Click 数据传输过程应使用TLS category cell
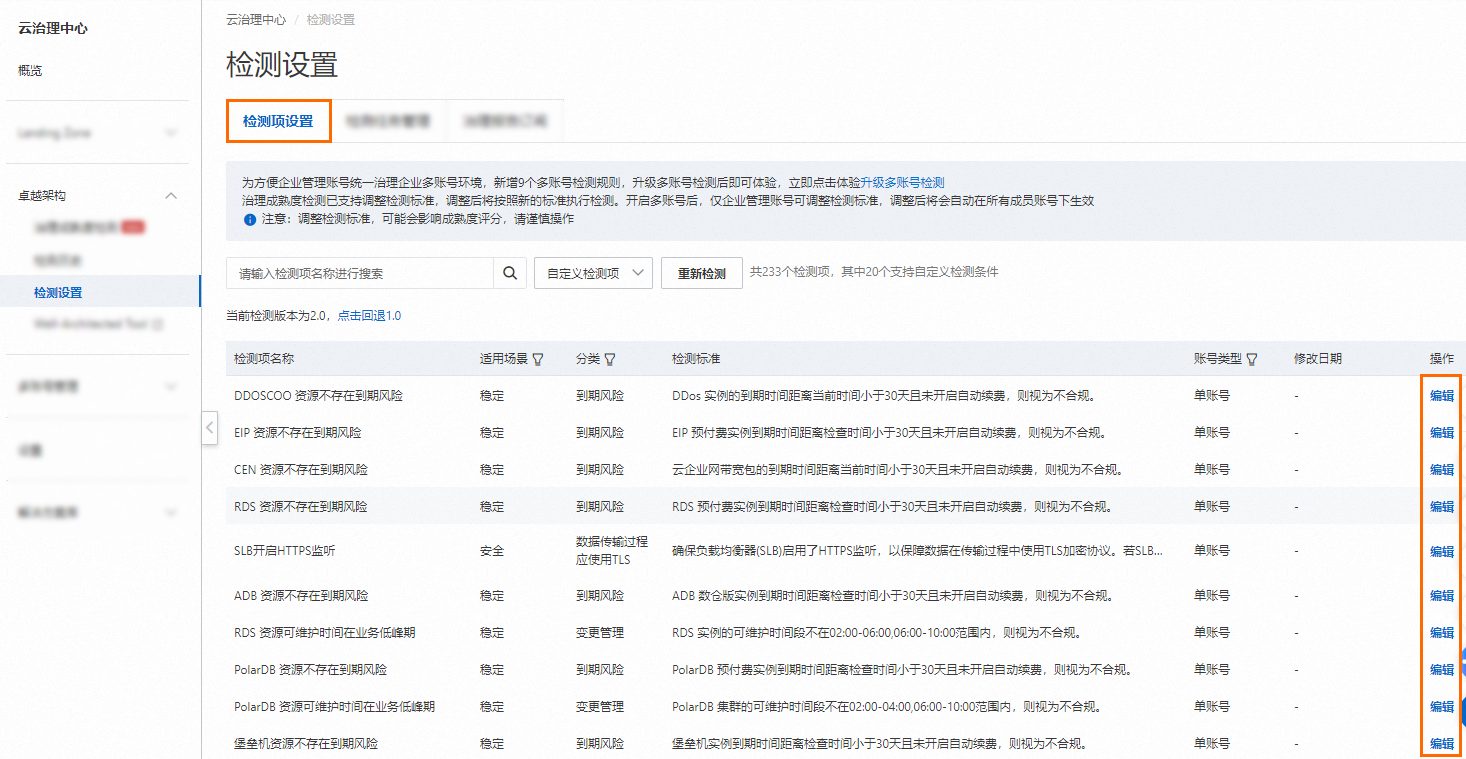This screenshot has height=759, width=1466. [x=612, y=551]
